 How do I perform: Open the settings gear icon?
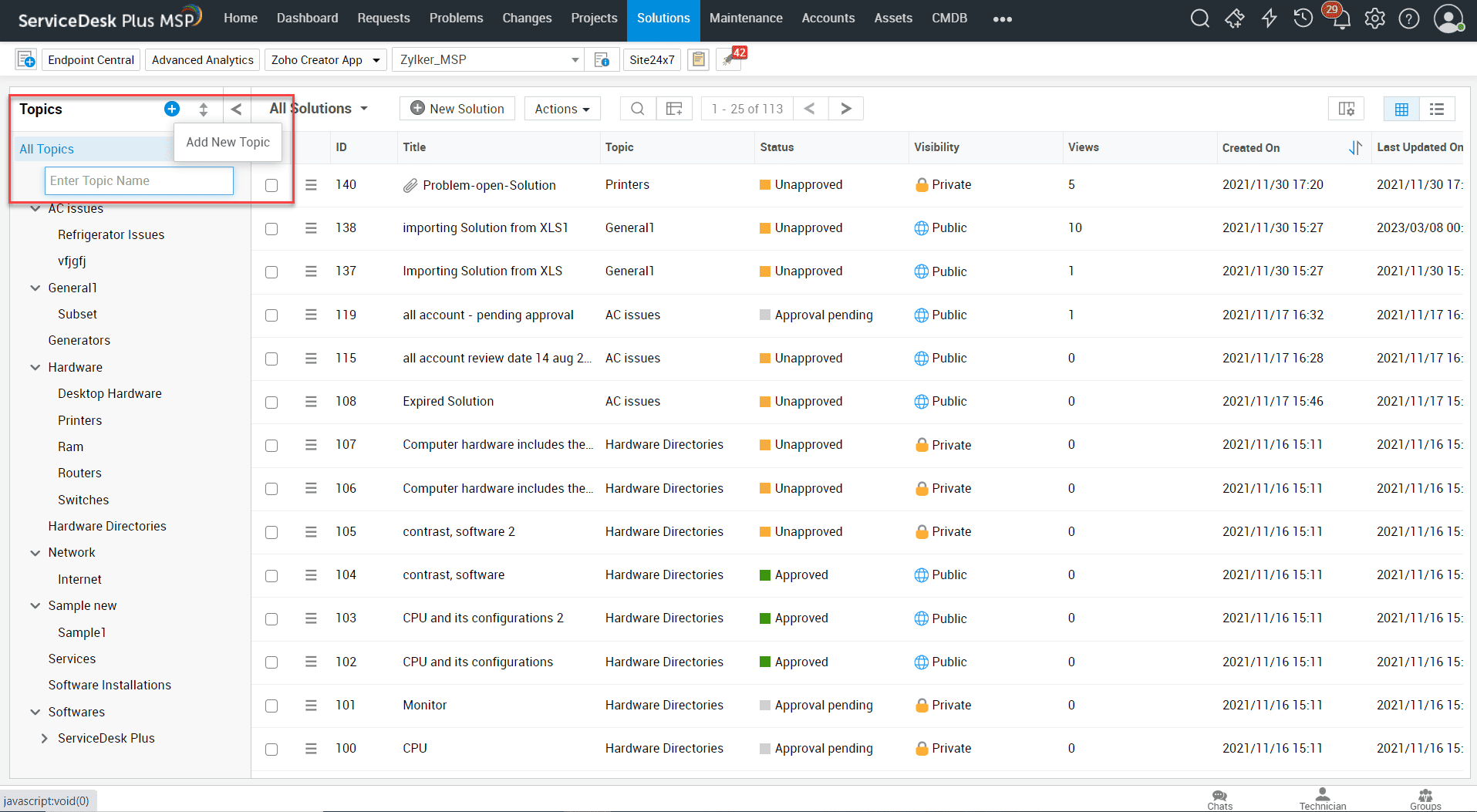(1375, 18)
